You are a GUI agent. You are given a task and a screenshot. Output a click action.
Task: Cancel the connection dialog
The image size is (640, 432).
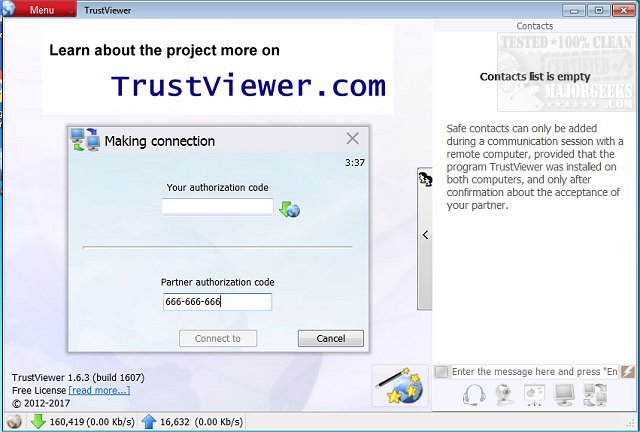click(x=331, y=338)
